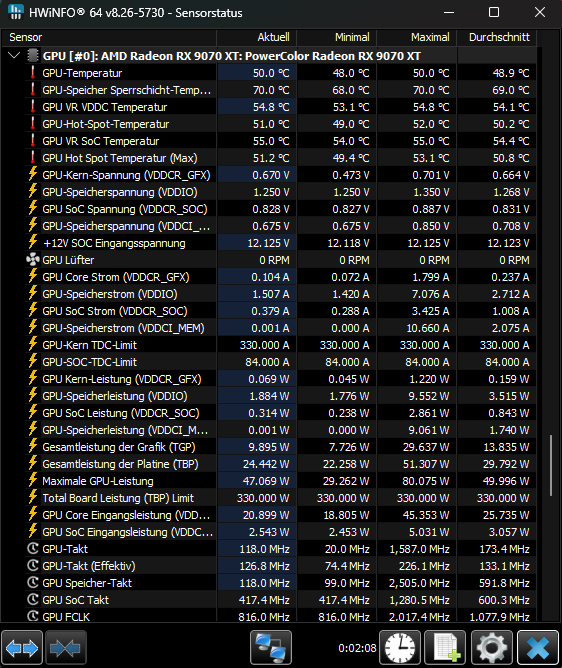Minimize the HWiNFO sensor window
Screen dimensions: 562x668
click(449, 12)
